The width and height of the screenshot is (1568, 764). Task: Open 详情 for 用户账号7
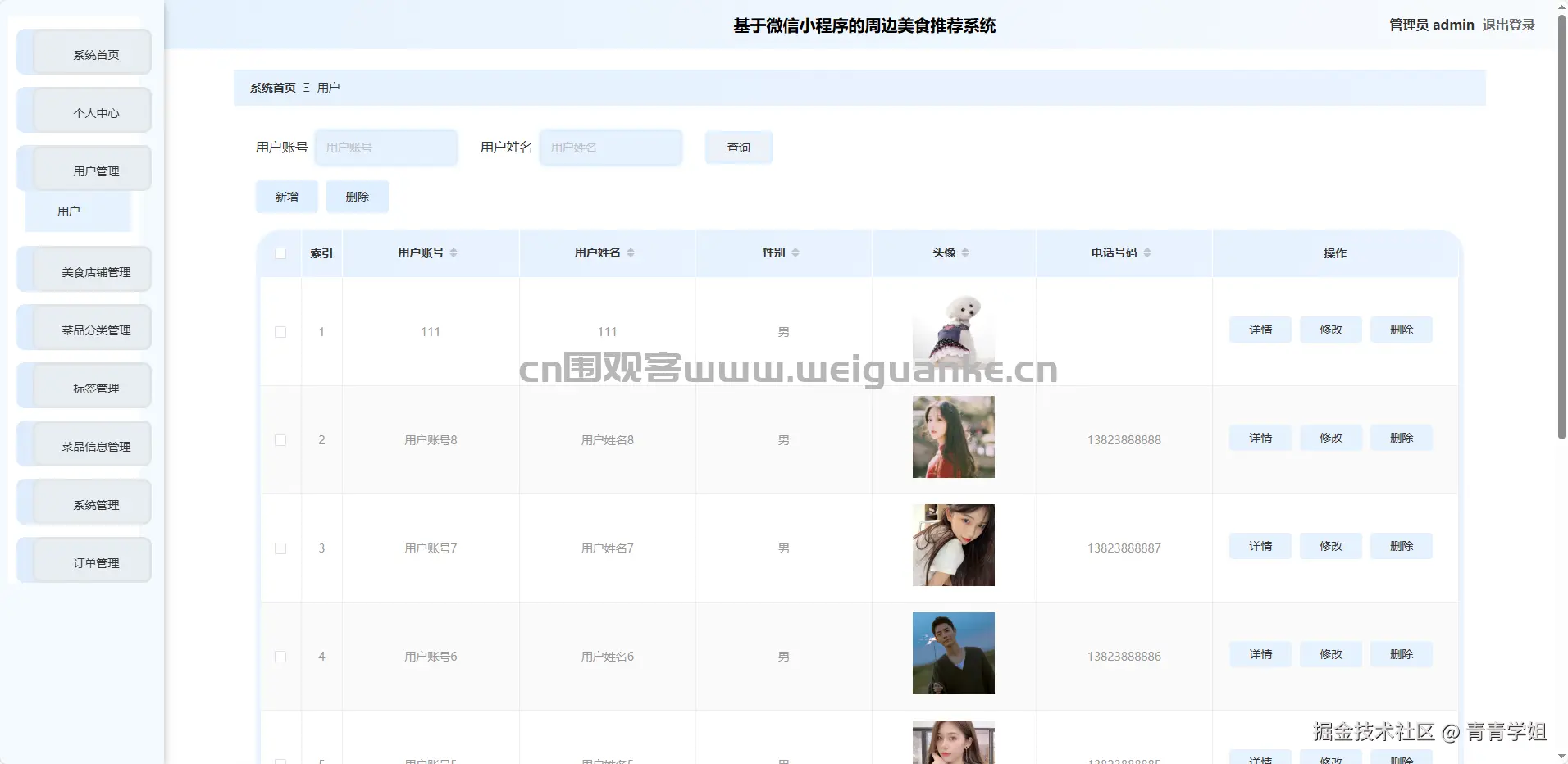click(1260, 546)
